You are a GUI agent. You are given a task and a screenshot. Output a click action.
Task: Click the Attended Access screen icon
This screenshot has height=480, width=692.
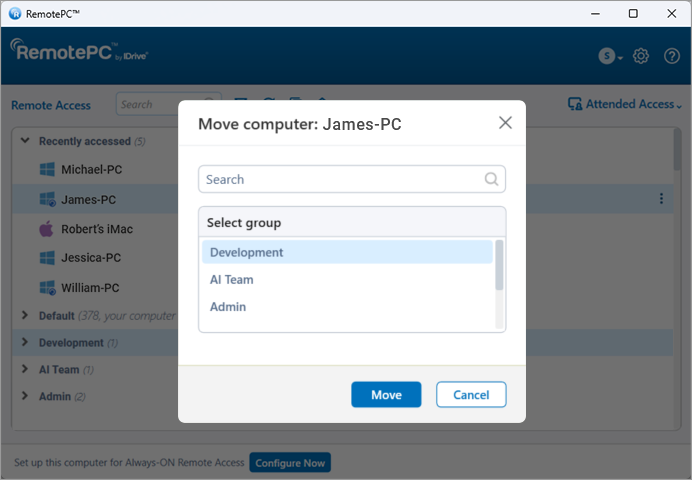[575, 104]
